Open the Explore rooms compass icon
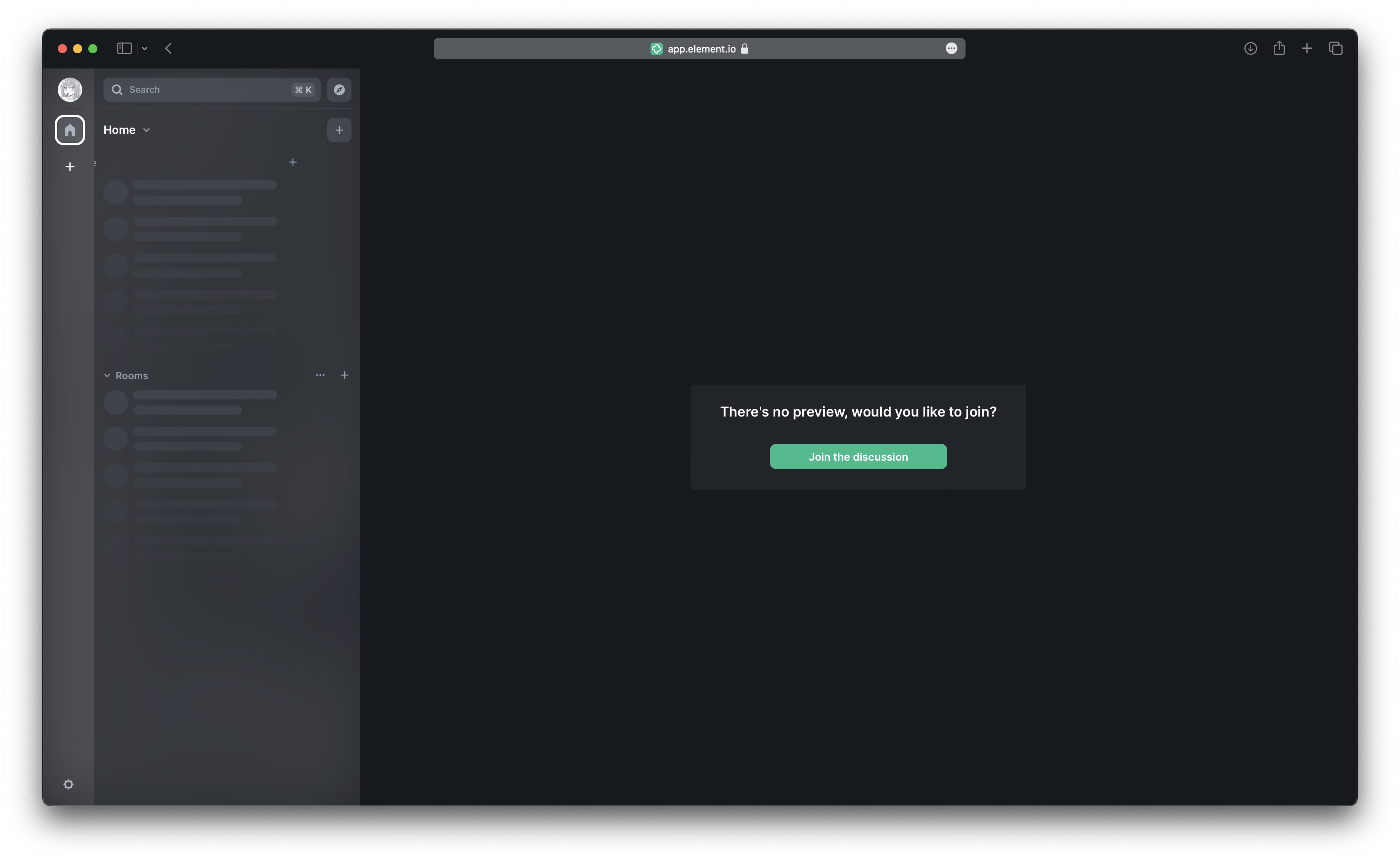 pyautogui.click(x=339, y=89)
